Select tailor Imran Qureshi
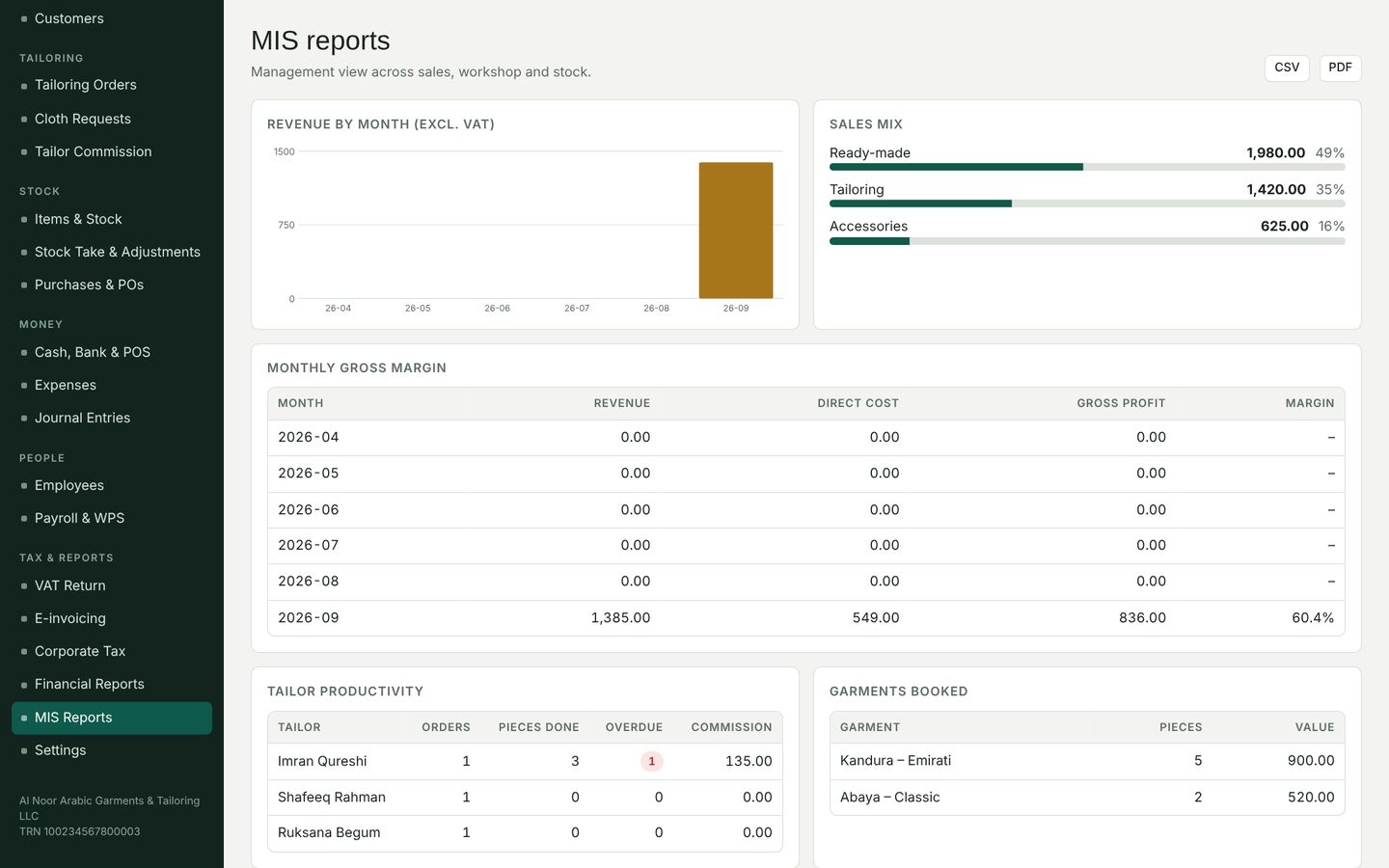 click(322, 761)
